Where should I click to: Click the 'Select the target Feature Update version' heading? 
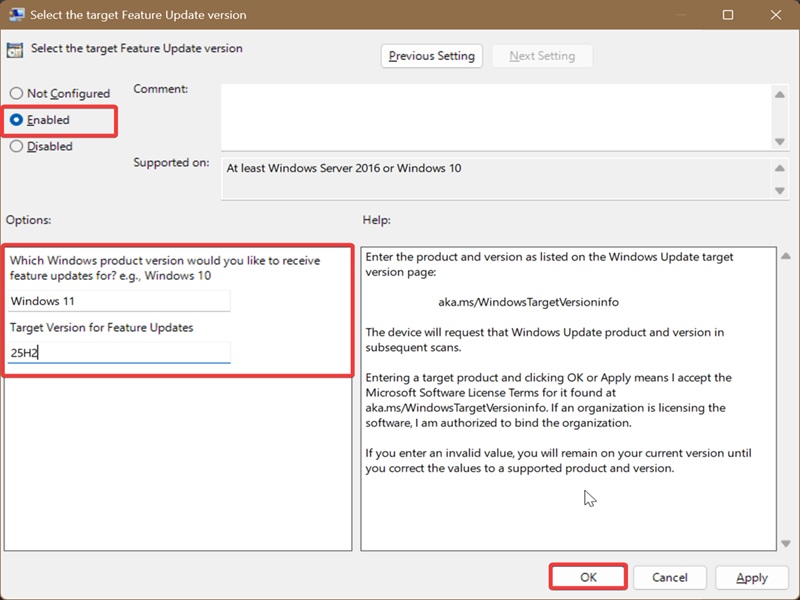137,48
